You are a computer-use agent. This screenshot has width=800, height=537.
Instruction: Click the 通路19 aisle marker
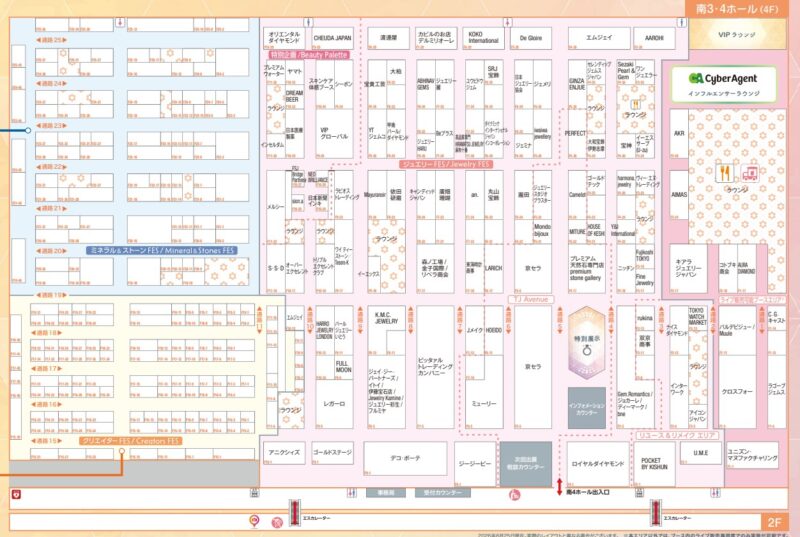(x=52, y=295)
